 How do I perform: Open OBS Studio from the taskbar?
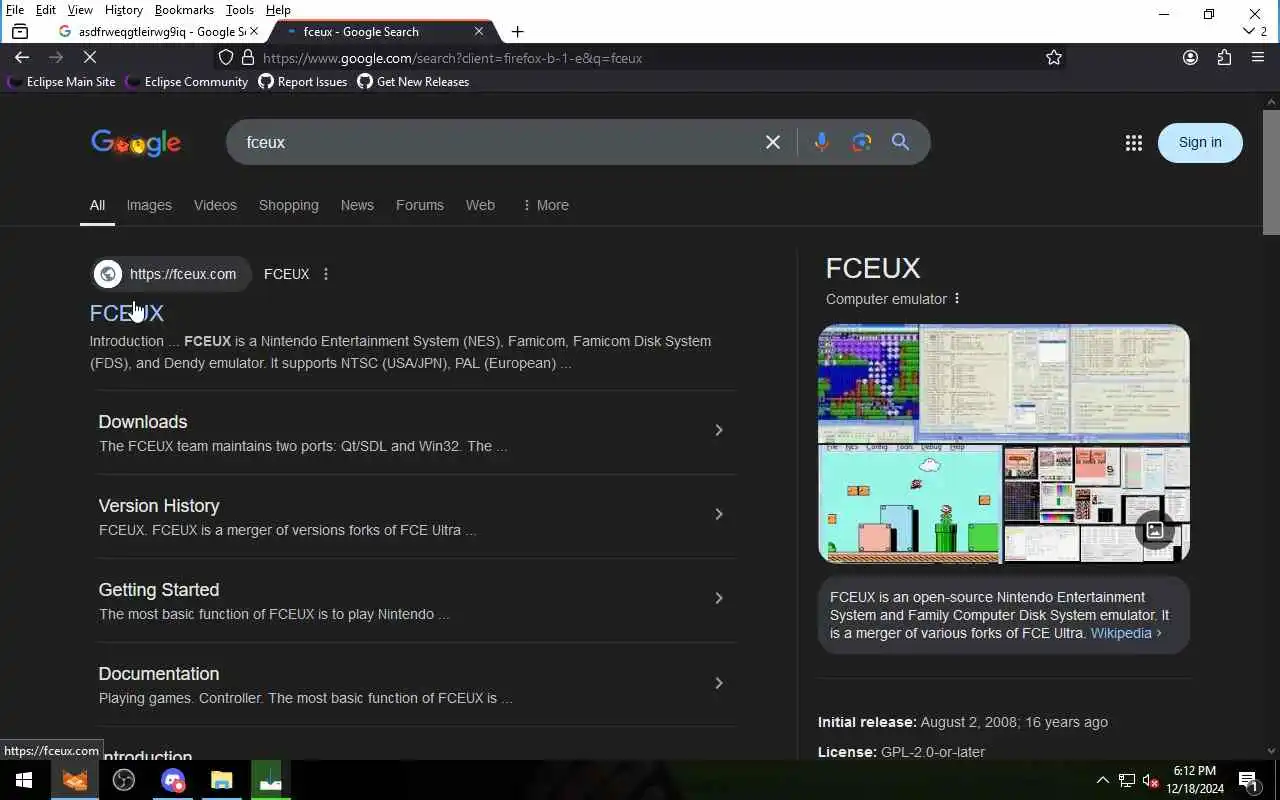coord(124,780)
